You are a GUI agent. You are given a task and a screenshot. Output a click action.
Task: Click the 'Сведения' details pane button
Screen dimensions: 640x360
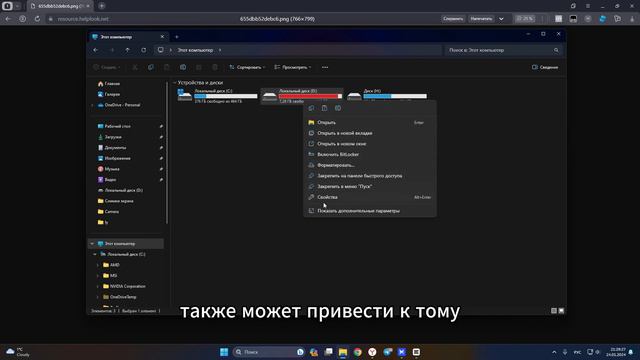tap(545, 67)
